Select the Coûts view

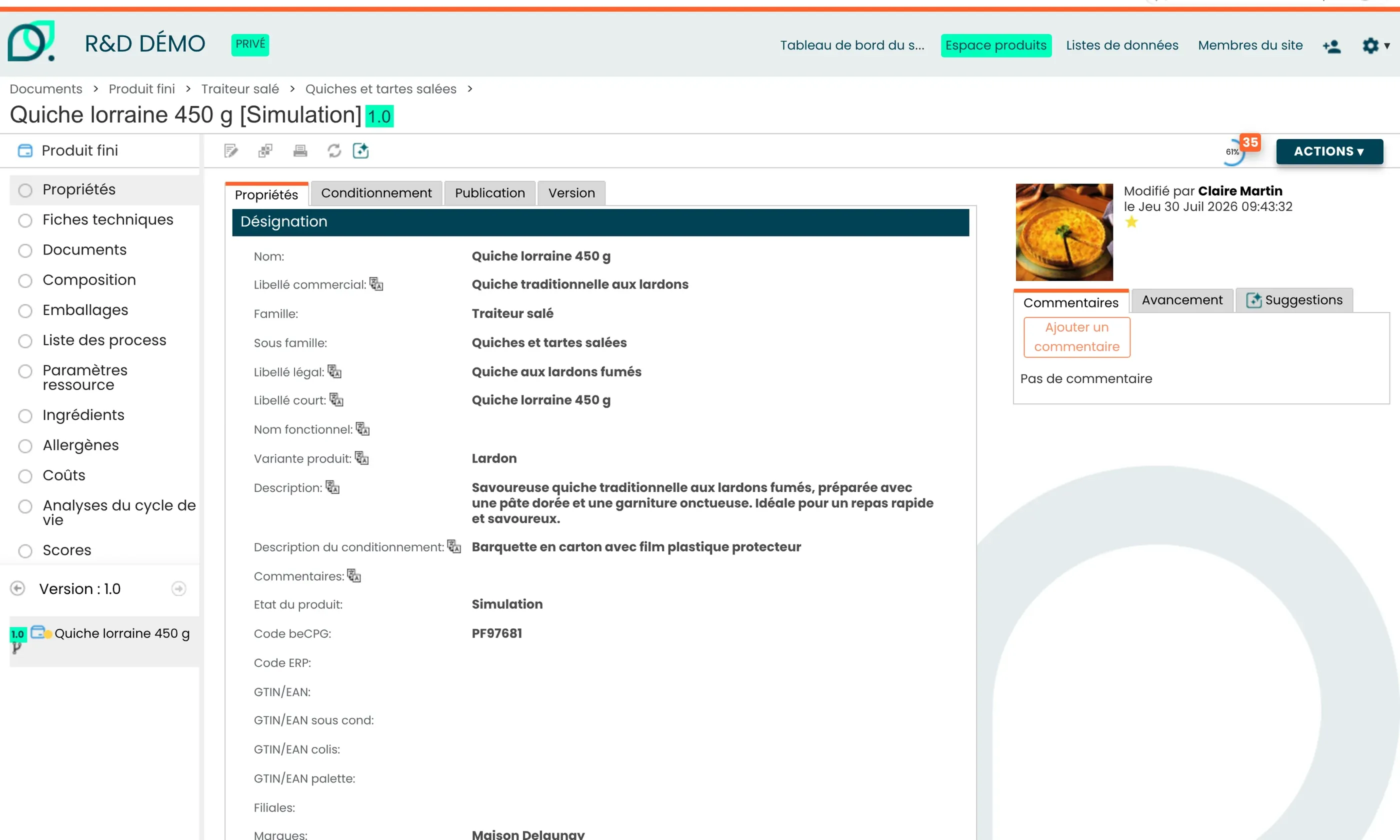(x=64, y=475)
